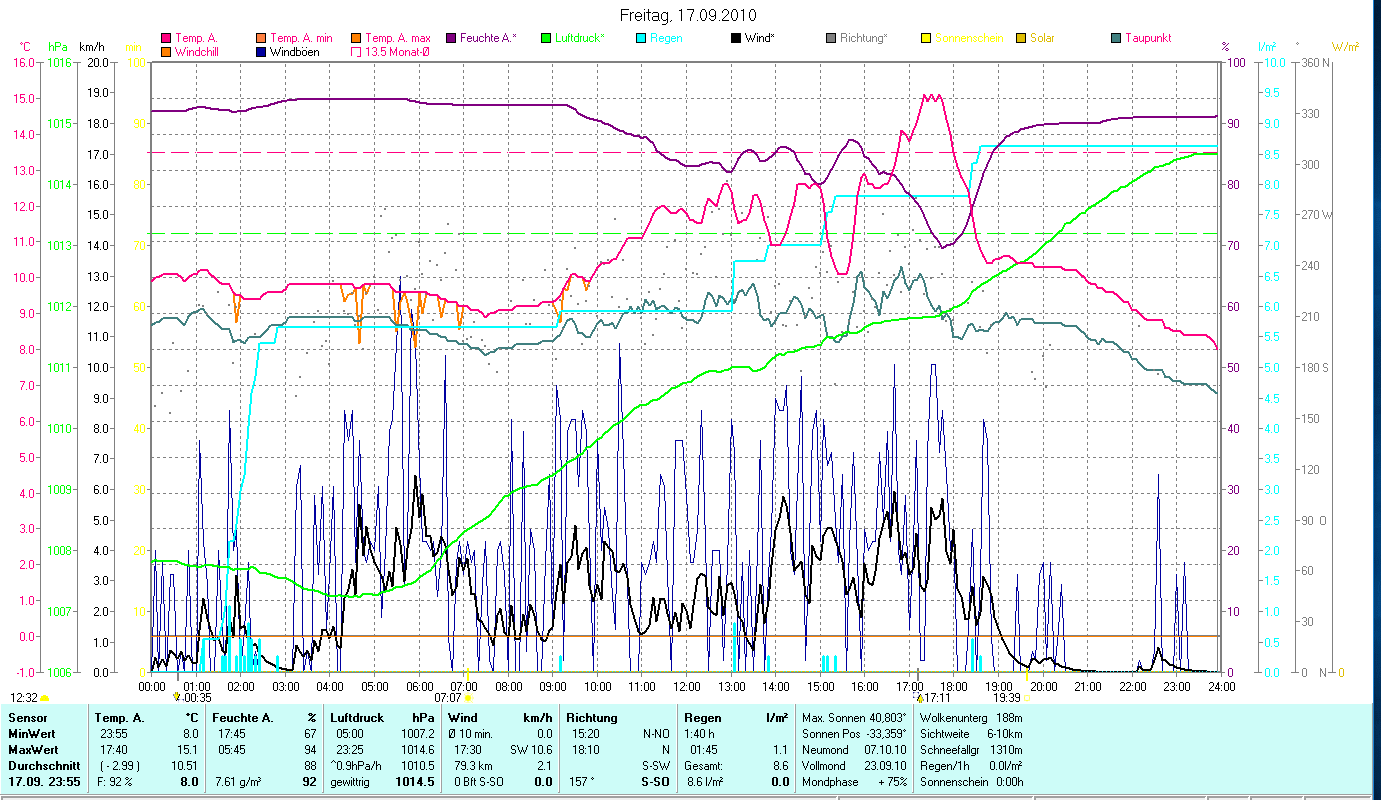Click the sun icon beside 12:32
The height and width of the screenshot is (800, 1381).
(44, 698)
